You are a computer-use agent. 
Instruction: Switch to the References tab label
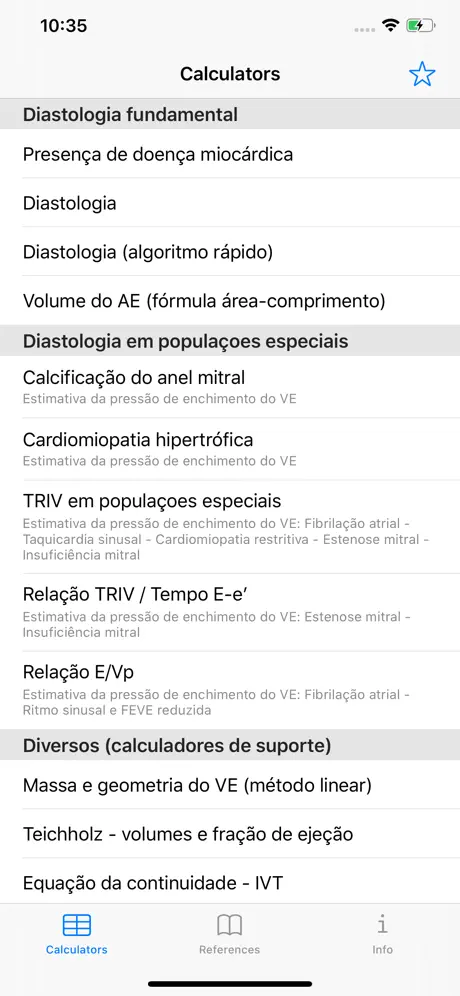tap(229, 950)
